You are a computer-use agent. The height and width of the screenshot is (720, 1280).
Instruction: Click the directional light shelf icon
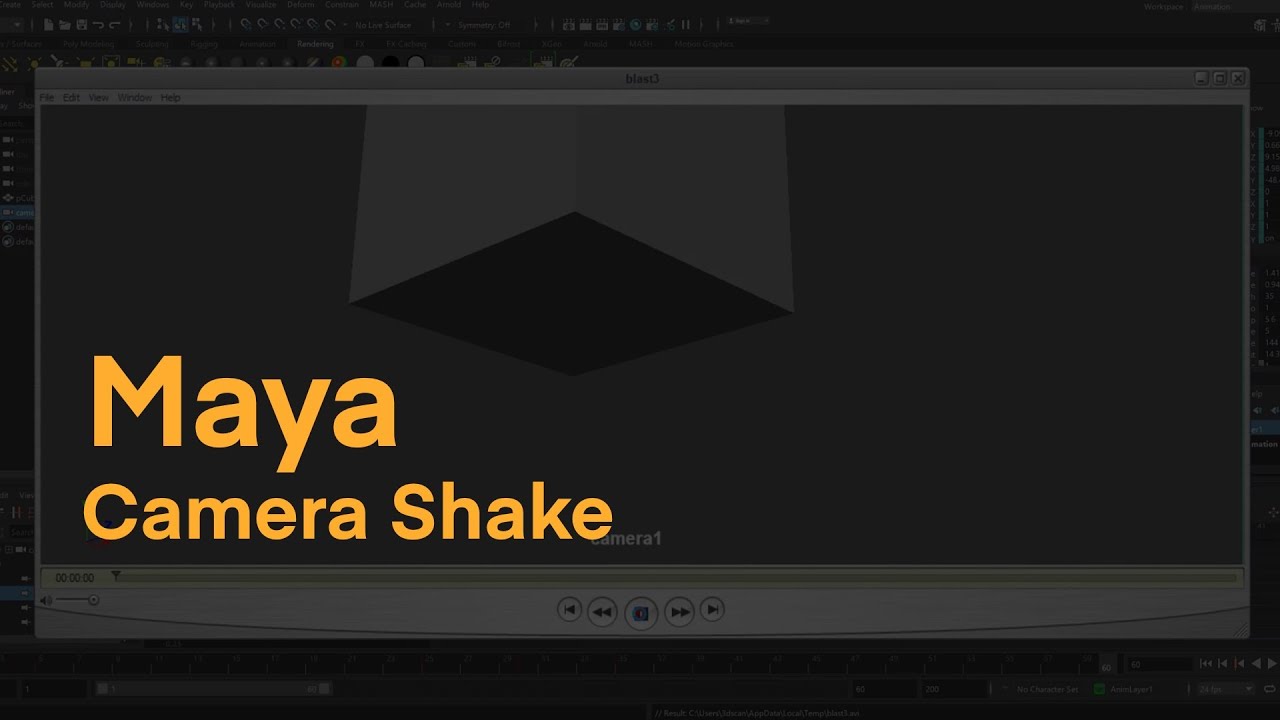10,63
